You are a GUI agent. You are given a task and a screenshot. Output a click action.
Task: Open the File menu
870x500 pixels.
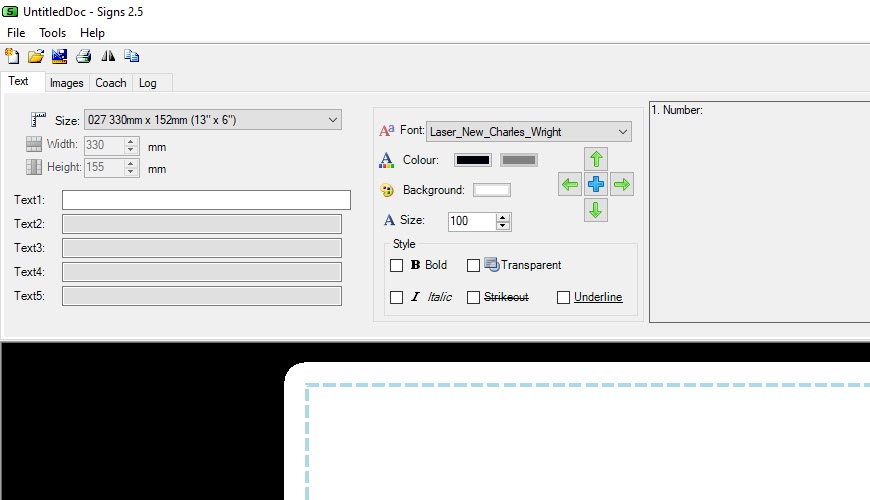click(16, 33)
